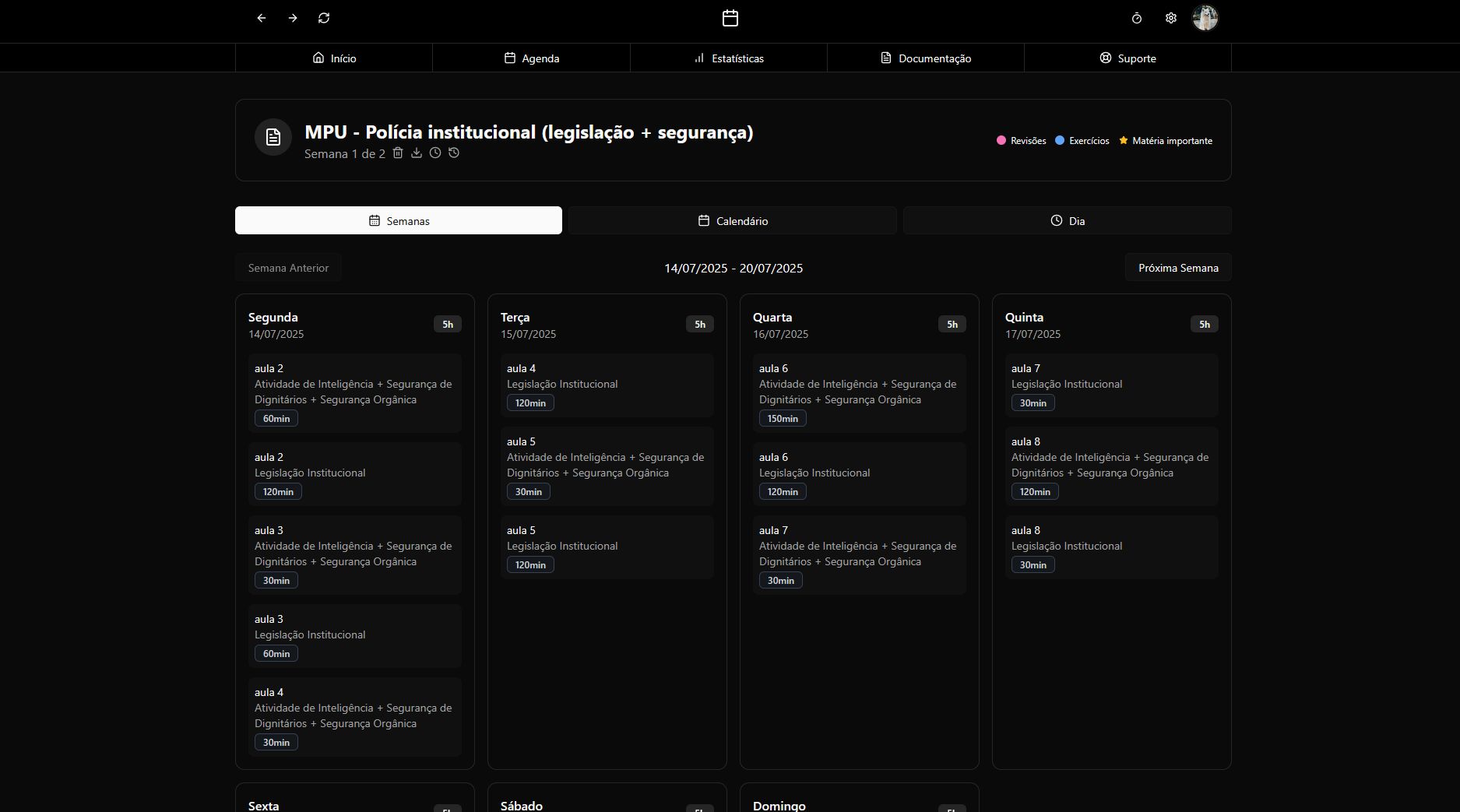Open Terça aula 4 Legislação Institucional card
The image size is (1460, 812).
(607, 385)
